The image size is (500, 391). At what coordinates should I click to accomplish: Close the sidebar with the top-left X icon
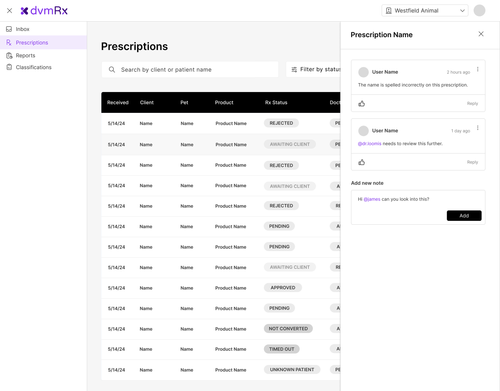click(x=9, y=11)
